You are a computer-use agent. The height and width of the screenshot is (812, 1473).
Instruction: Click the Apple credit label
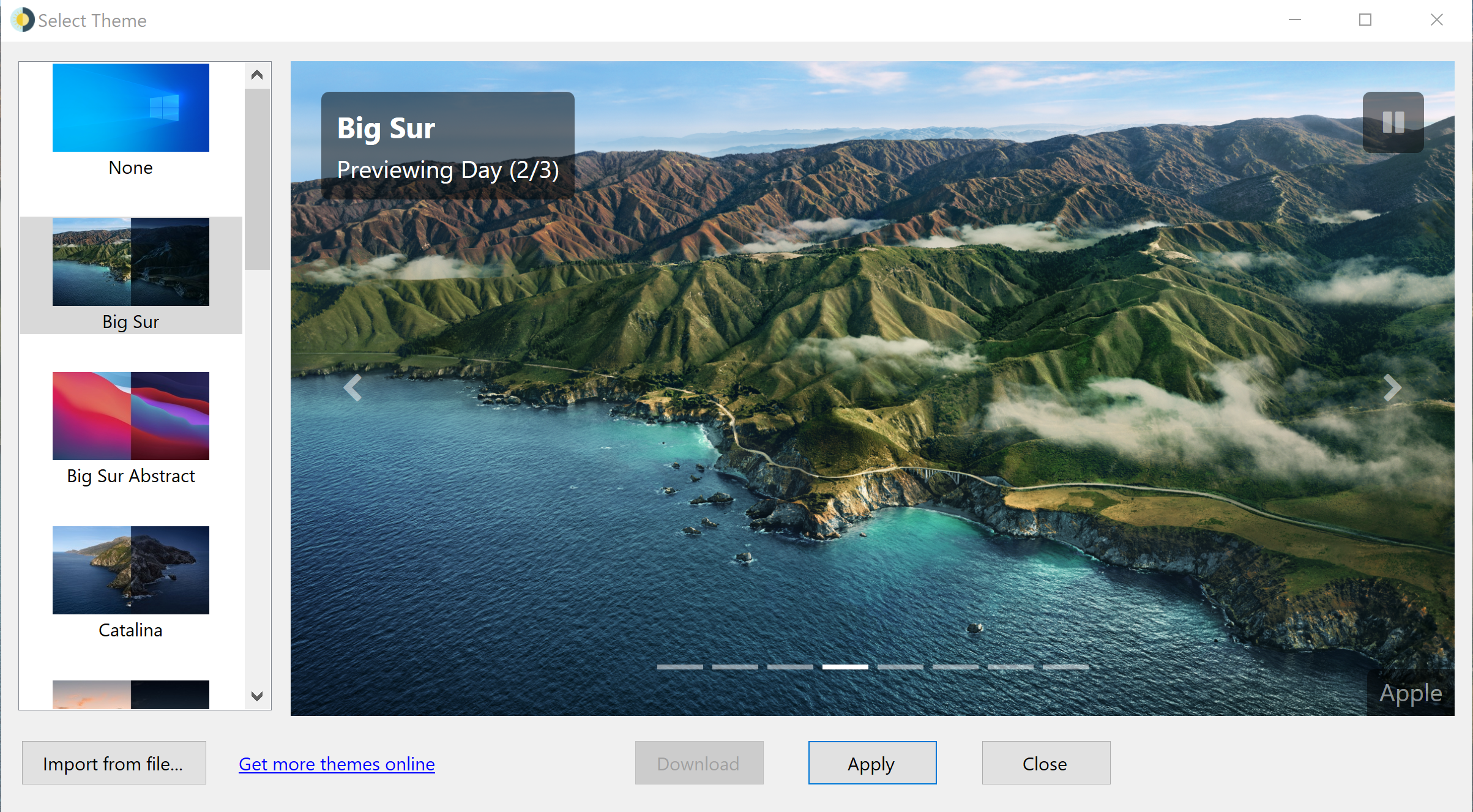point(1410,693)
